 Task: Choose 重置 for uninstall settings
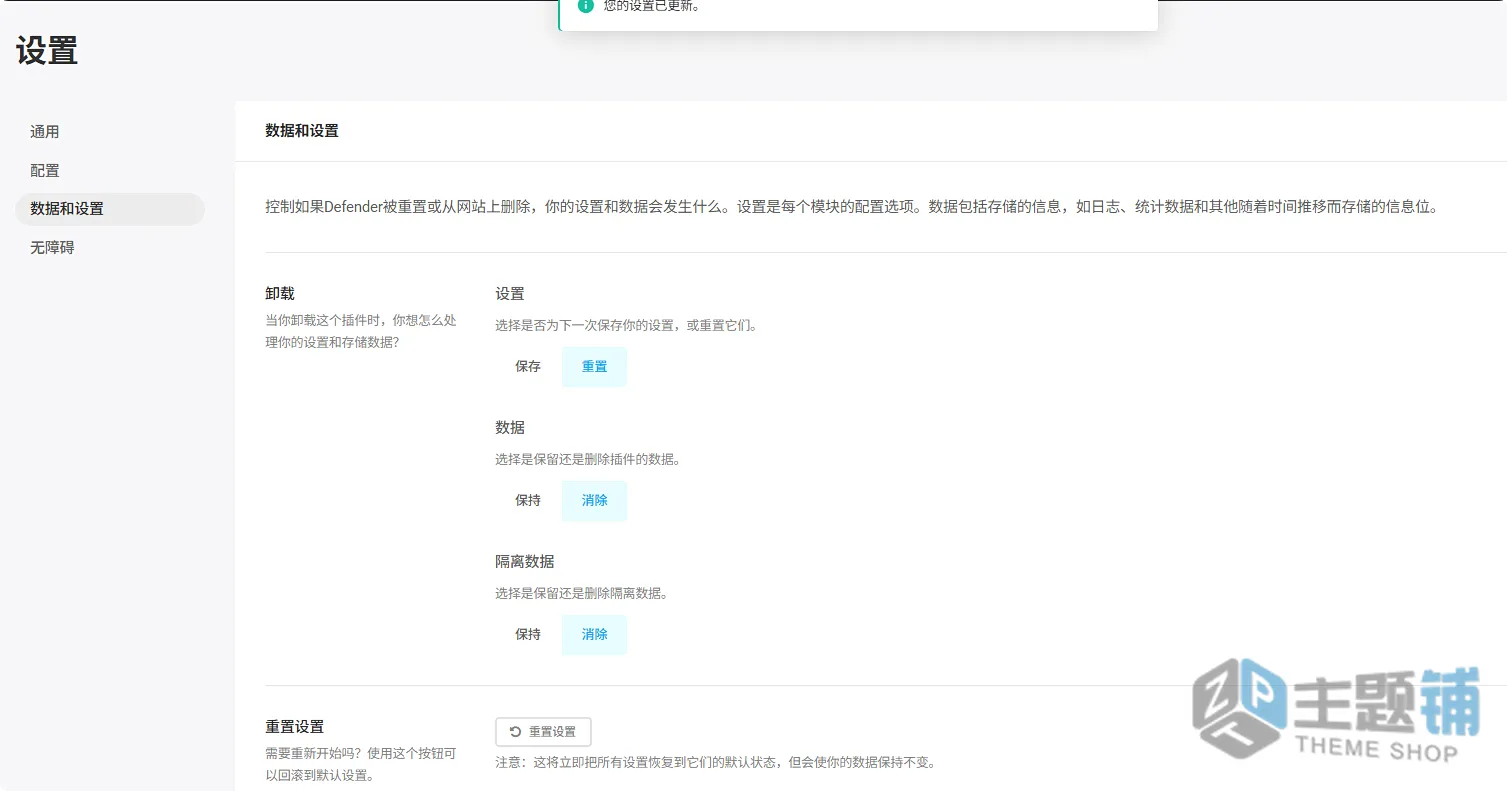[594, 367]
